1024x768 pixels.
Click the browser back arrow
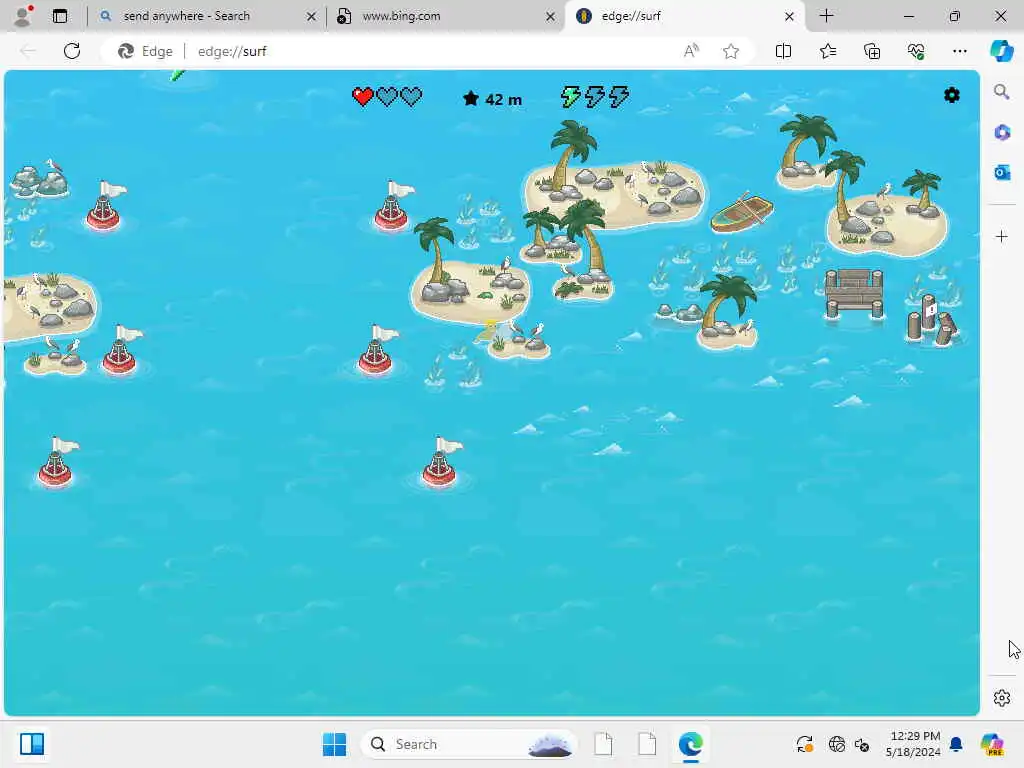[28, 51]
